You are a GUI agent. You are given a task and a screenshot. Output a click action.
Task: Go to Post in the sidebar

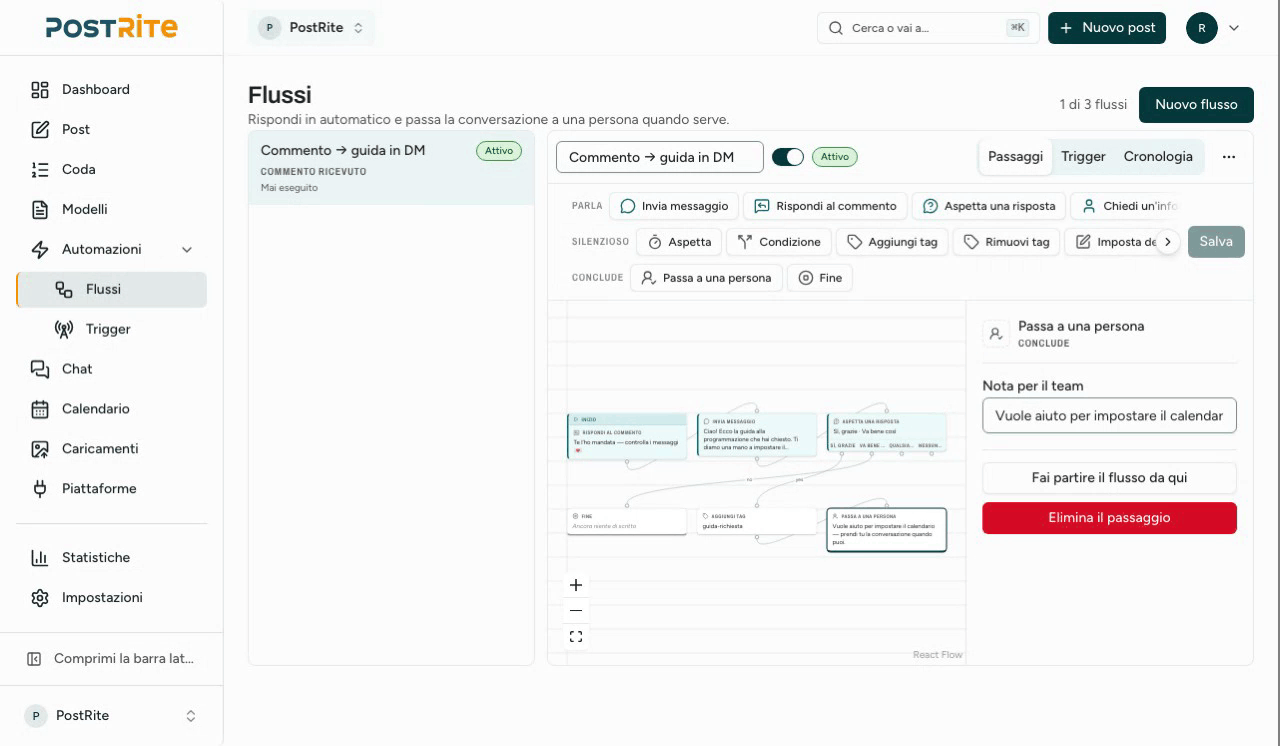pos(111,129)
